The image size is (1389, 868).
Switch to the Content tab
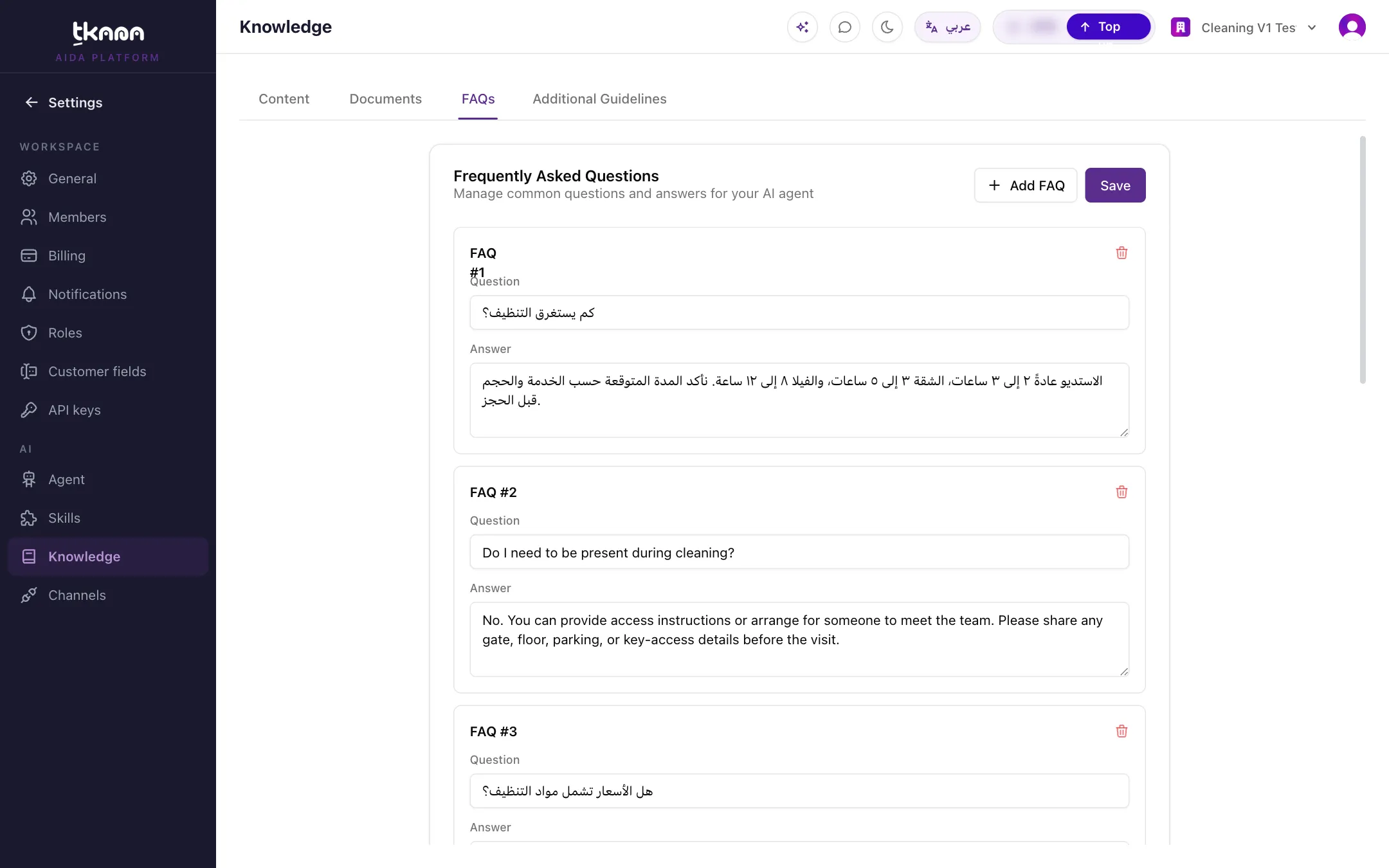[x=284, y=99]
